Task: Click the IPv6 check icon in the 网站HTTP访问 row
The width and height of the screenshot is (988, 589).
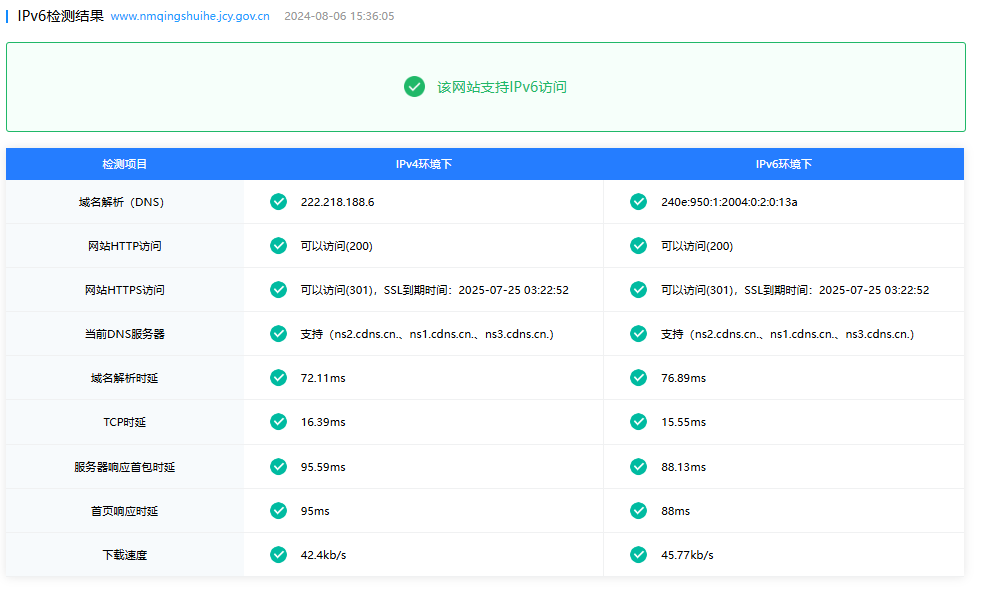Action: coord(638,246)
